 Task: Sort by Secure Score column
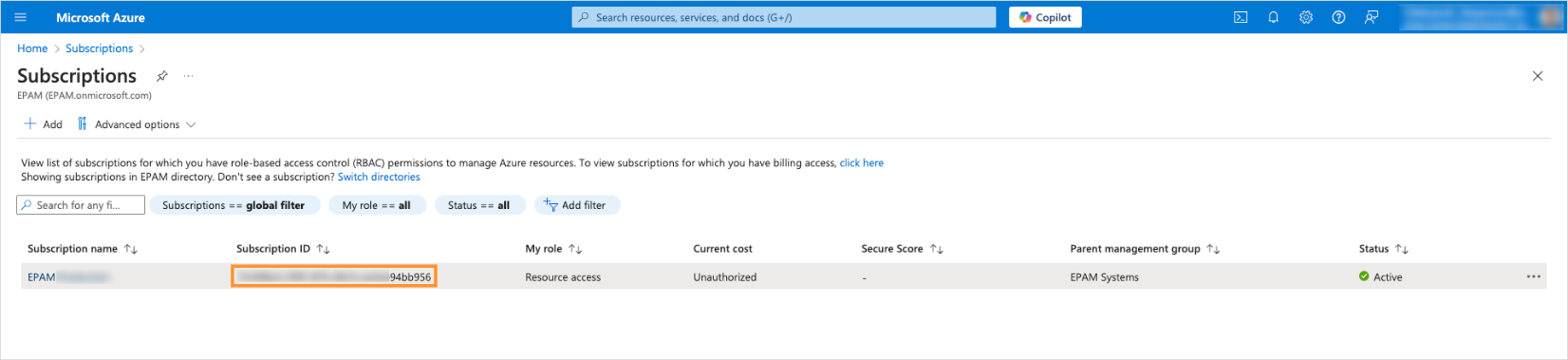point(902,249)
